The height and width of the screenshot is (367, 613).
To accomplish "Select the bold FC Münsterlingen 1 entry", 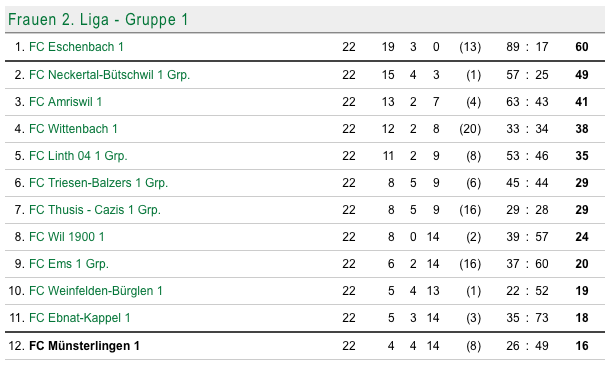I will click(84, 346).
